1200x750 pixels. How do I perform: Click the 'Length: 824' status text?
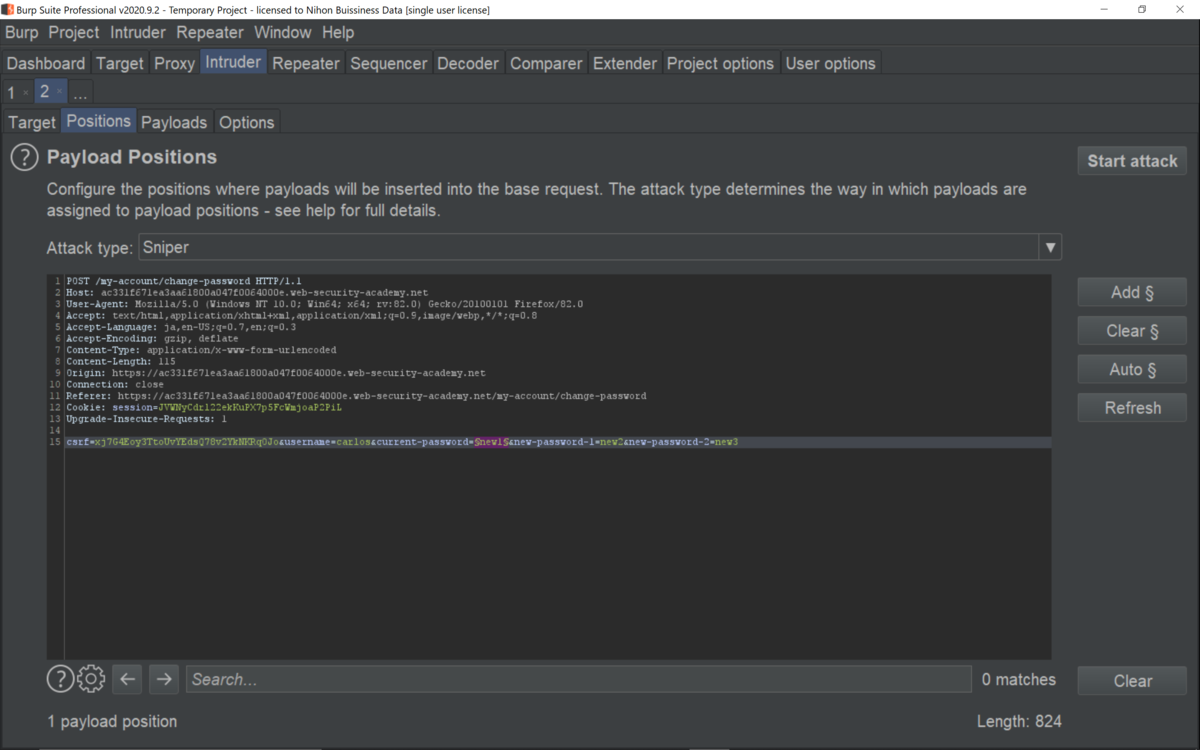tap(1019, 721)
